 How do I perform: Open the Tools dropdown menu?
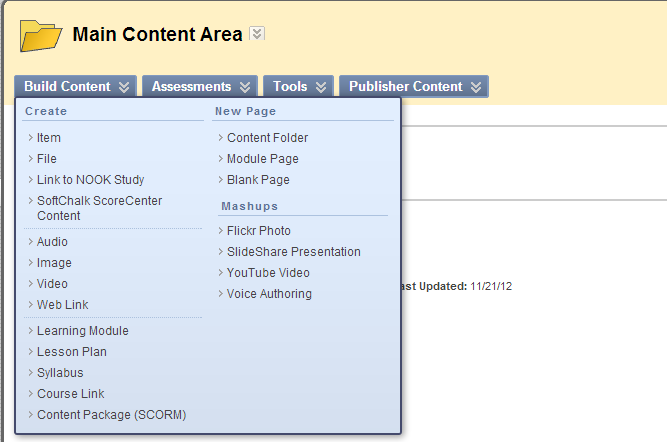click(299, 86)
